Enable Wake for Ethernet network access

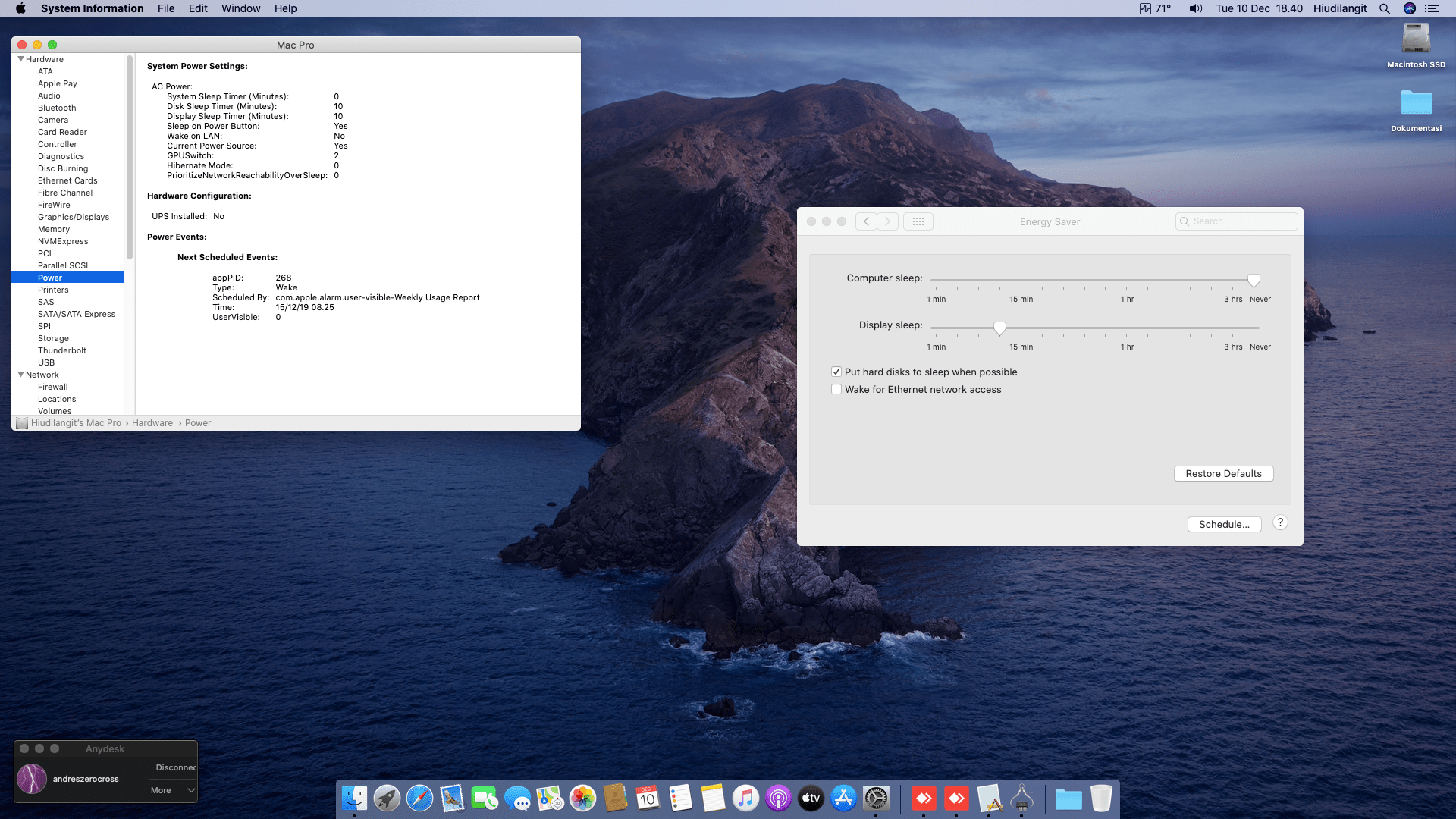(836, 389)
